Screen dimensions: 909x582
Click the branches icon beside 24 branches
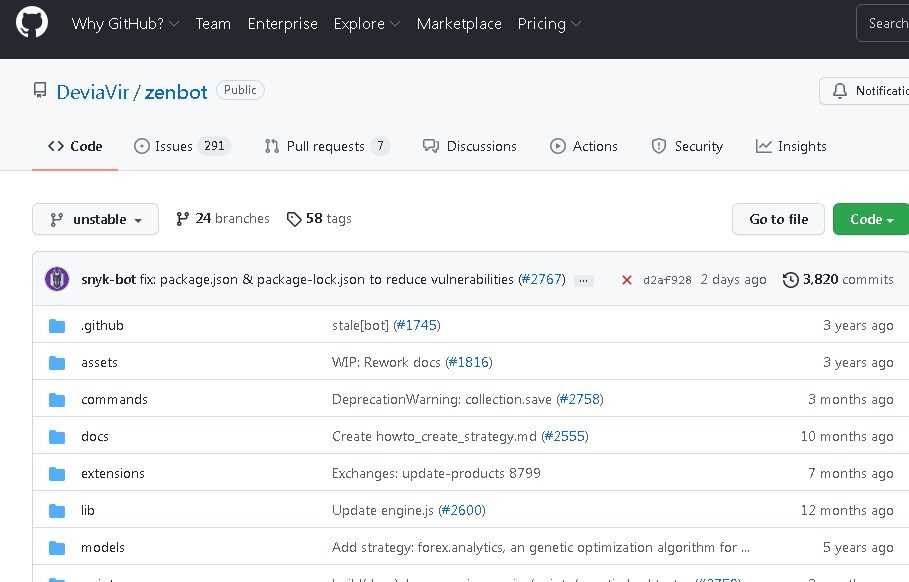click(183, 219)
